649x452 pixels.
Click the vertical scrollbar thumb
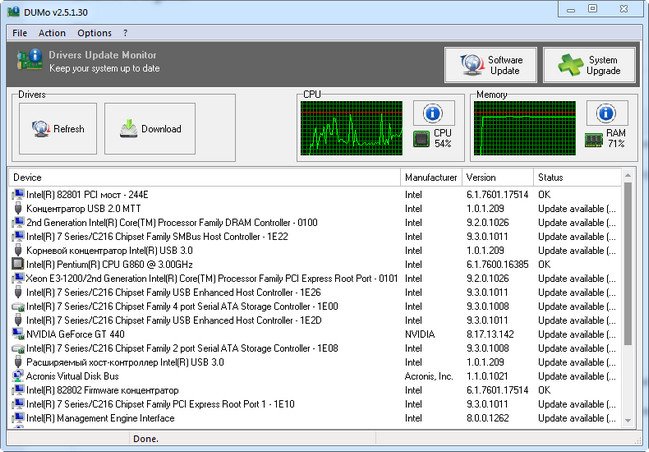628,264
